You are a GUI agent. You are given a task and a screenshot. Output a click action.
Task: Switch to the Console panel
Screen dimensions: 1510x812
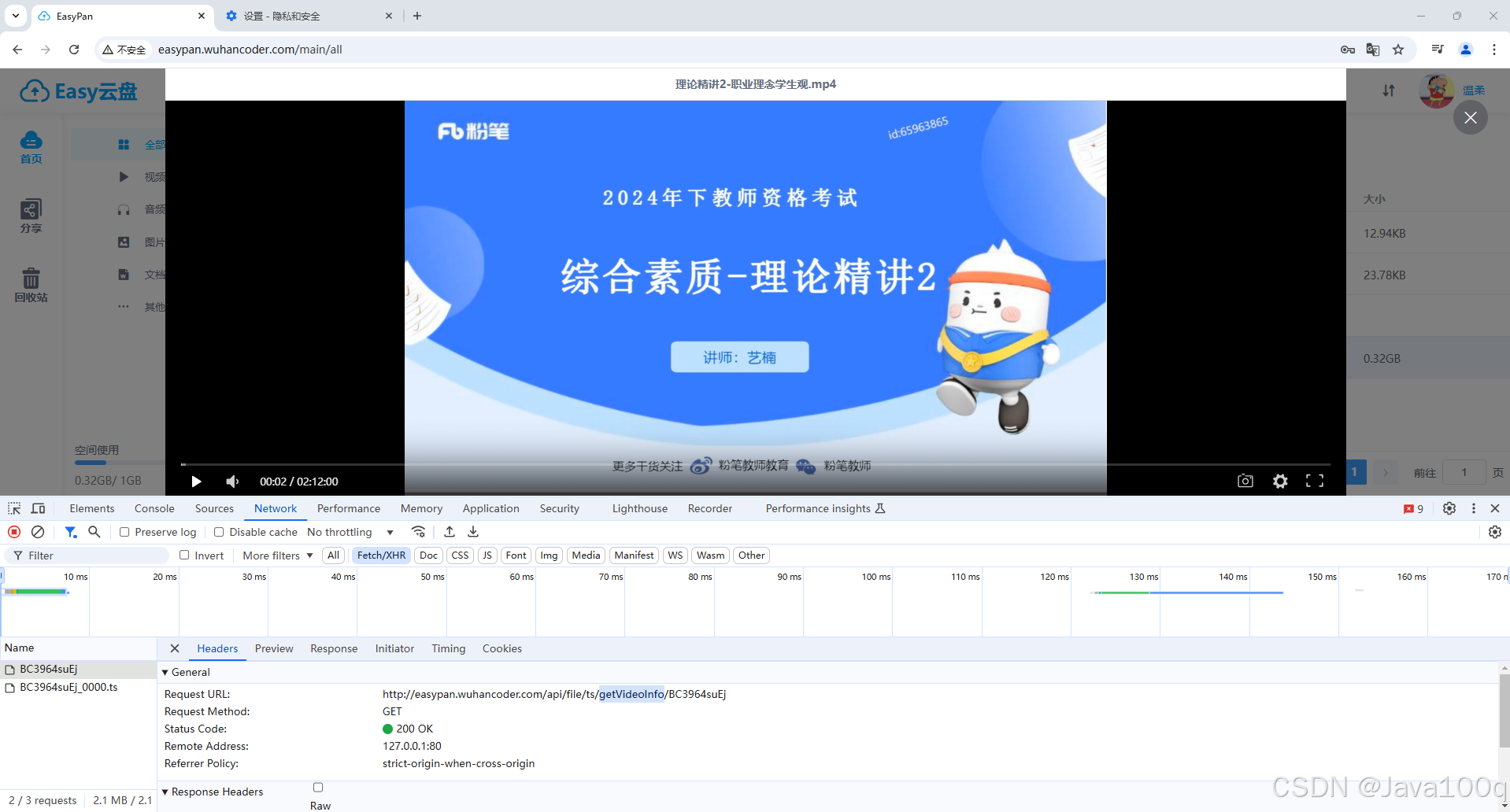click(x=154, y=508)
